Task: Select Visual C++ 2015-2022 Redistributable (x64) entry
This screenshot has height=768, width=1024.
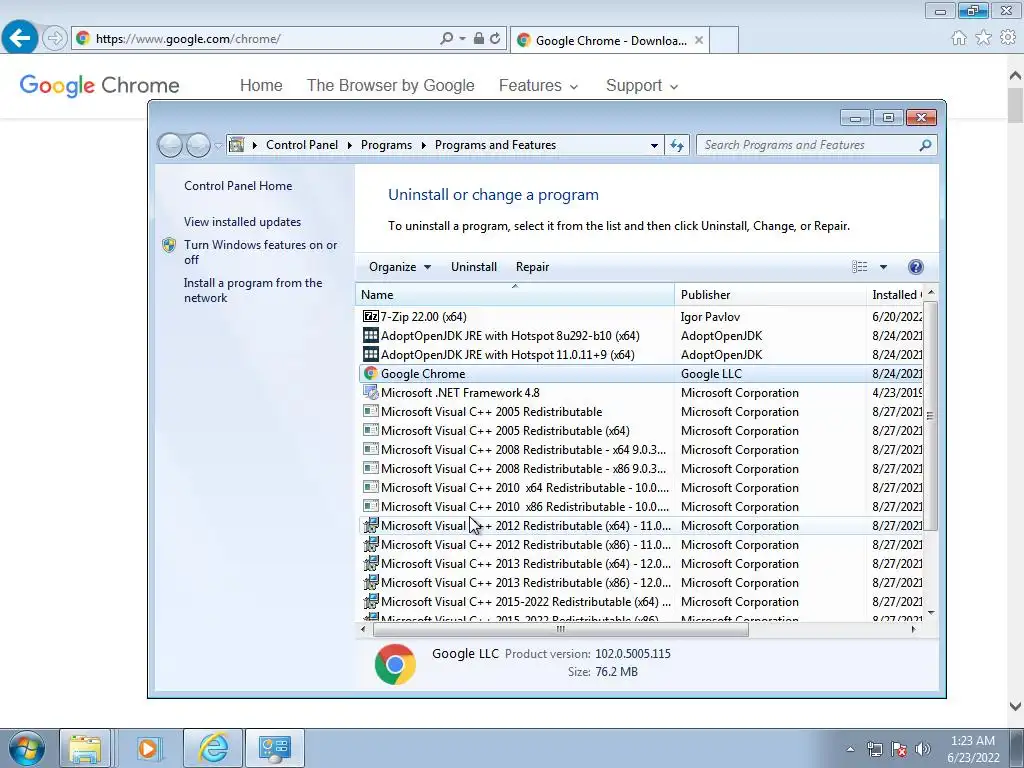Action: pyautogui.click(x=640, y=601)
